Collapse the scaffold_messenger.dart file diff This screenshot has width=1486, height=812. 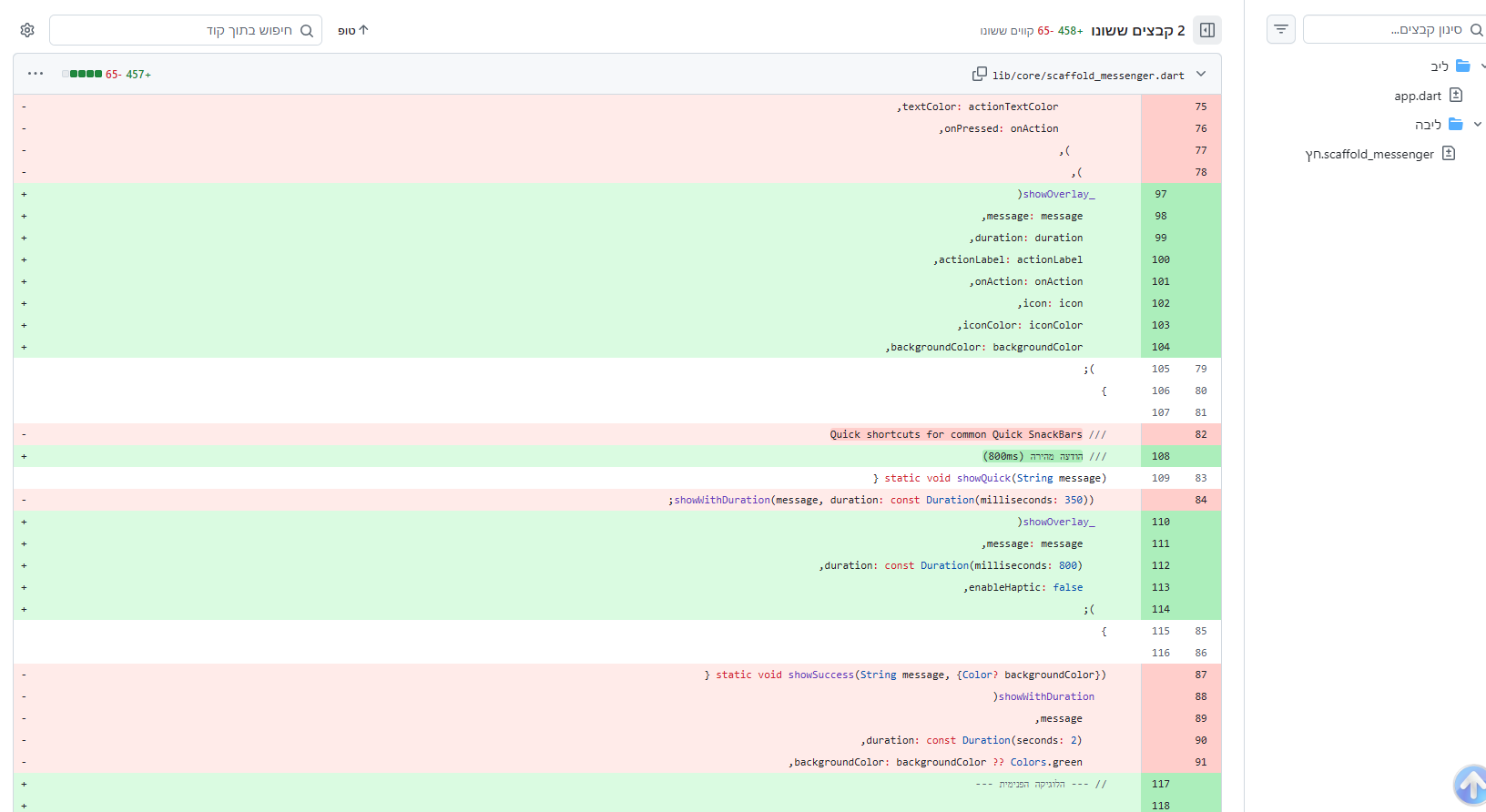coord(1201,74)
